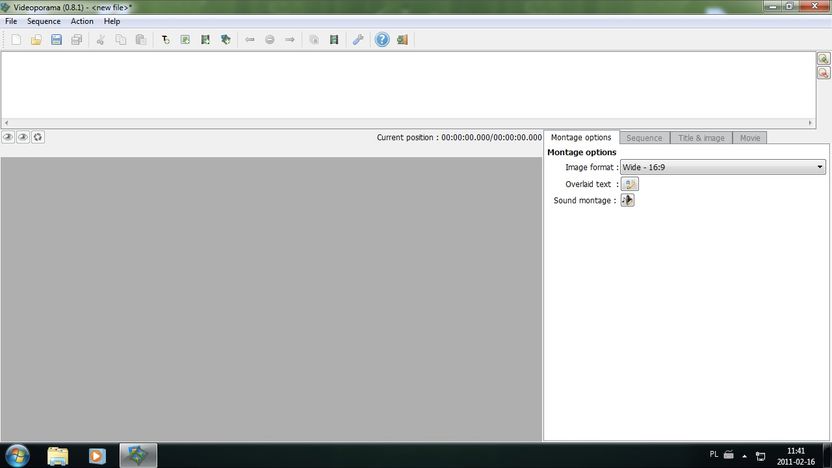
Task: Click the timeline scrollbar right arrow
Action: [x=810, y=123]
